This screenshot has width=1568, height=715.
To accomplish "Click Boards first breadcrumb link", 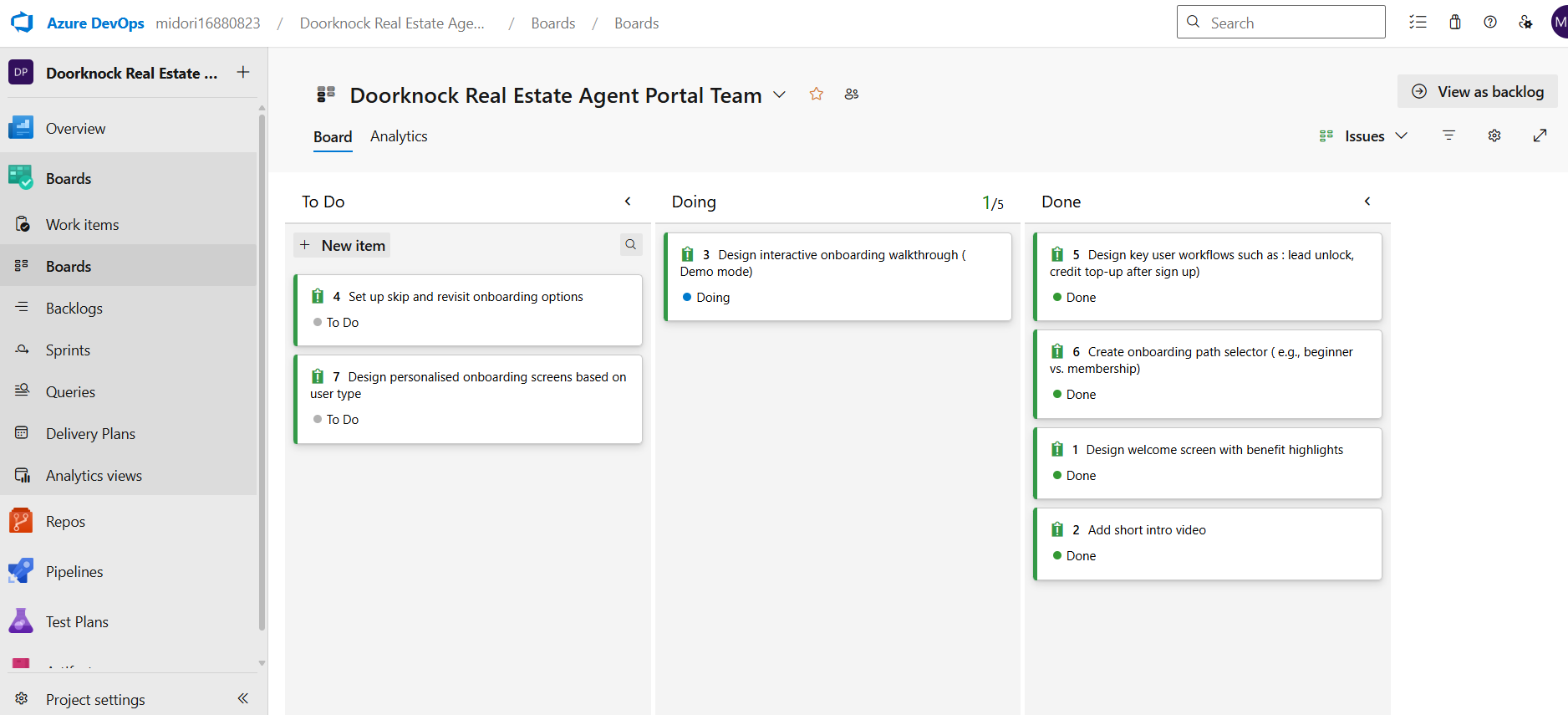I will tap(553, 23).
